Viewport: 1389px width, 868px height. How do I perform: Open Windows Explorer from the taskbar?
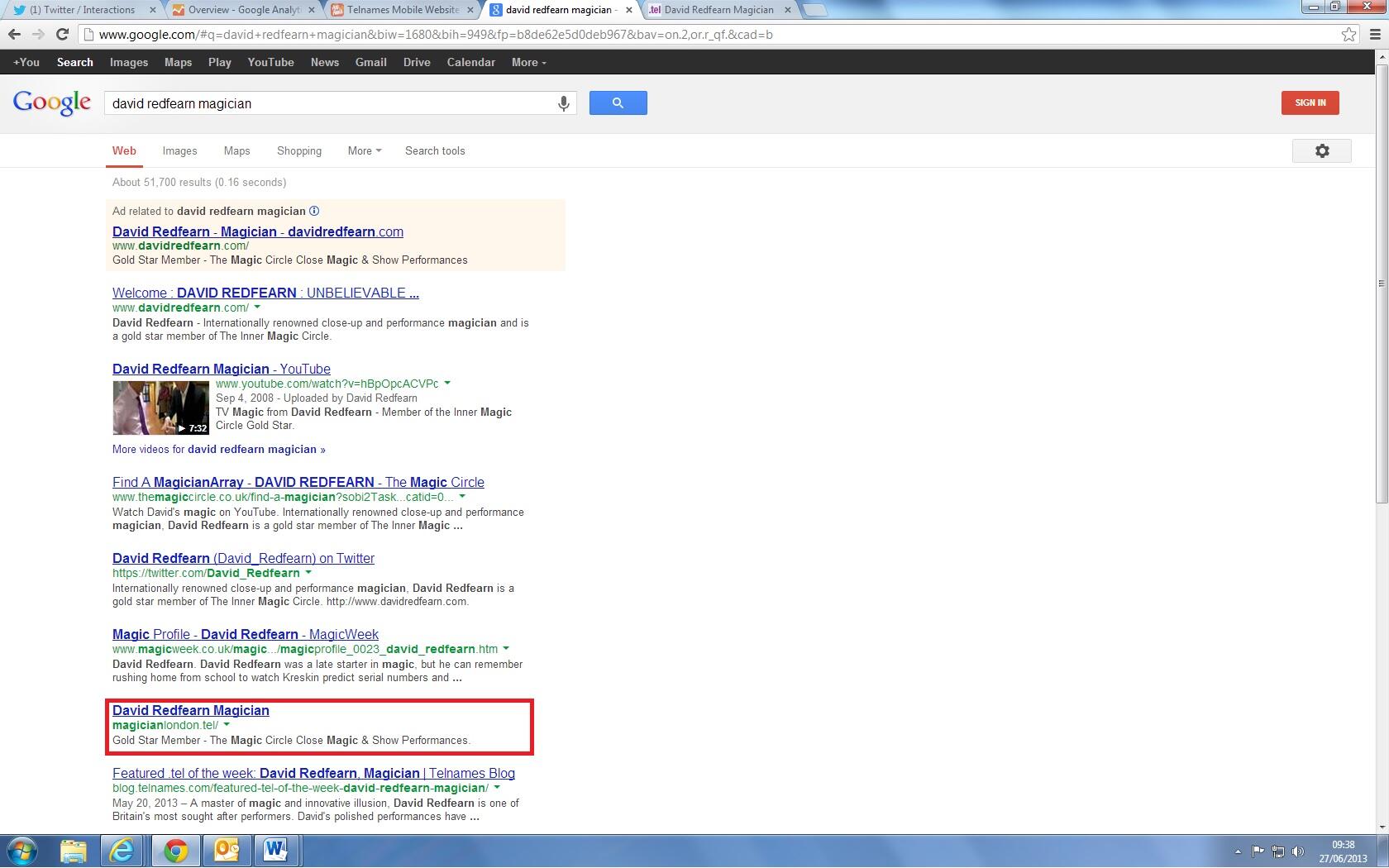(73, 851)
